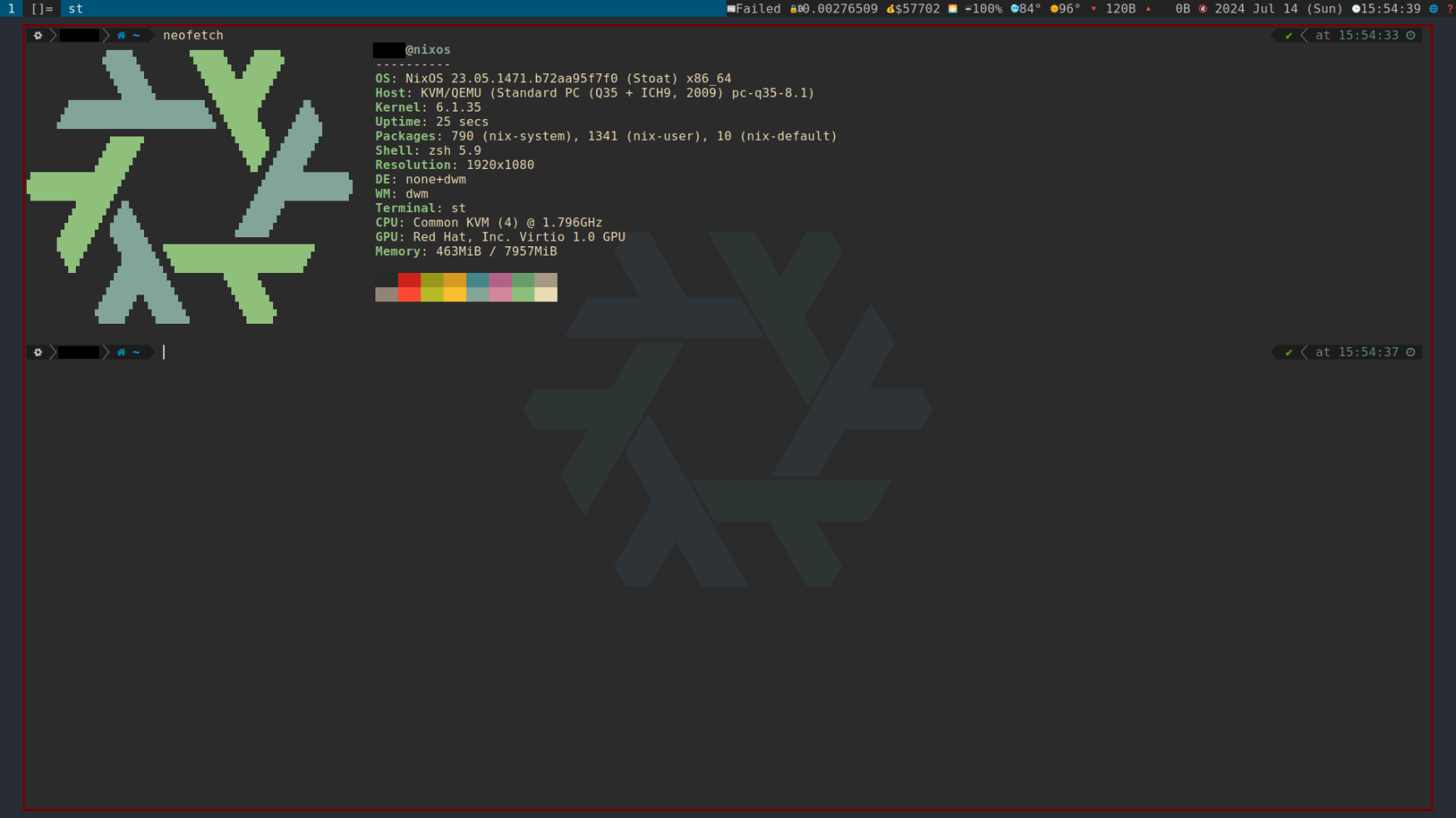Click the status bar clock 15:54:39
Viewport: 1456px width, 818px height.
[1390, 9]
